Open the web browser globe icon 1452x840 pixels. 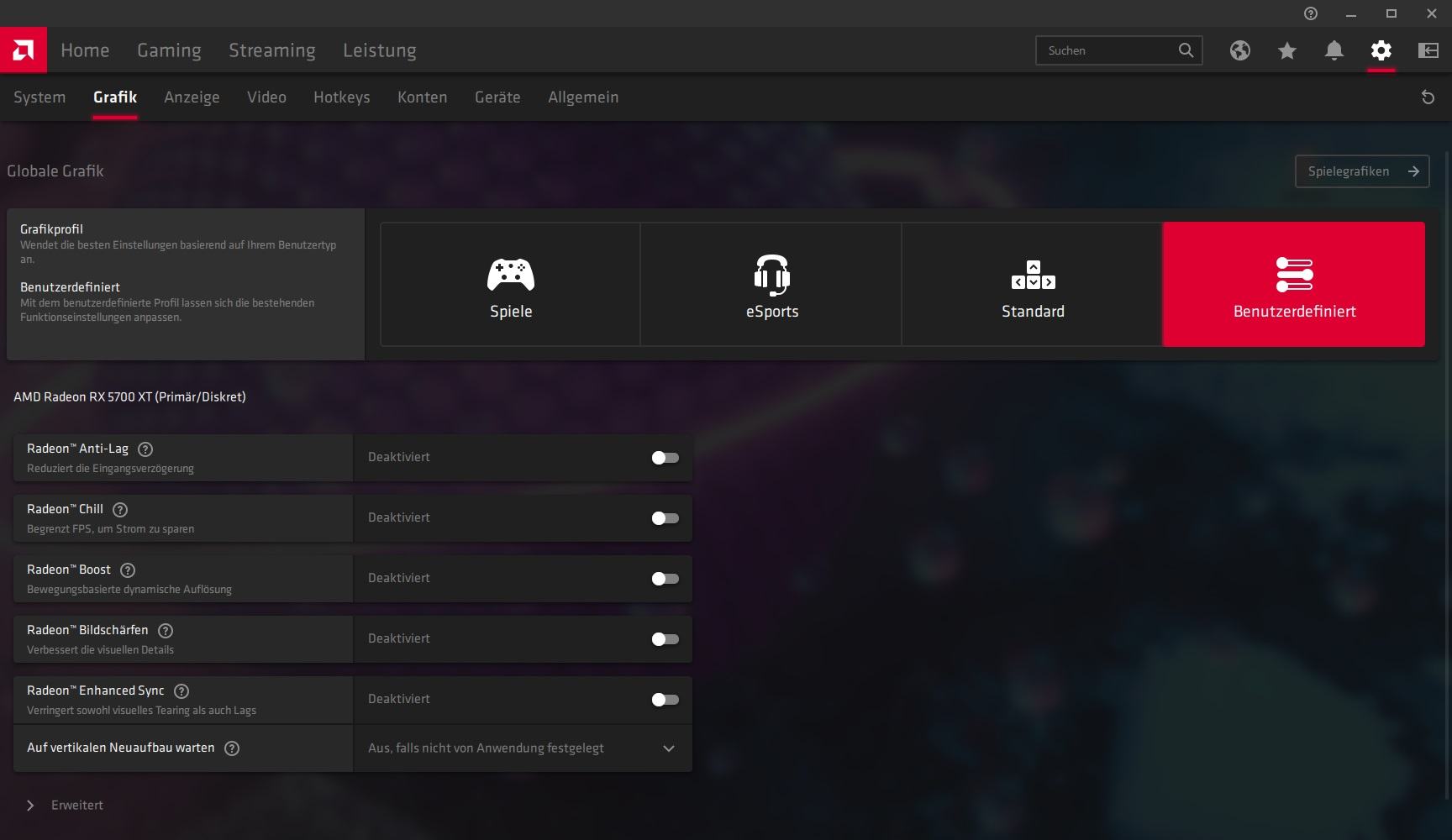click(x=1240, y=50)
